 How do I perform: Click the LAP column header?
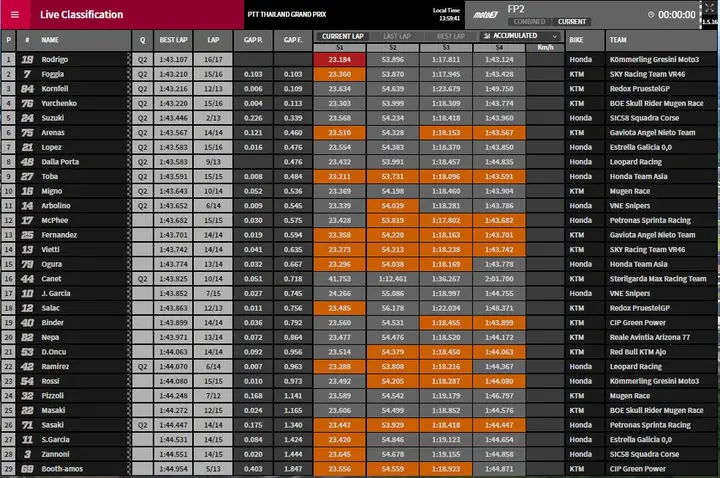click(x=213, y=40)
